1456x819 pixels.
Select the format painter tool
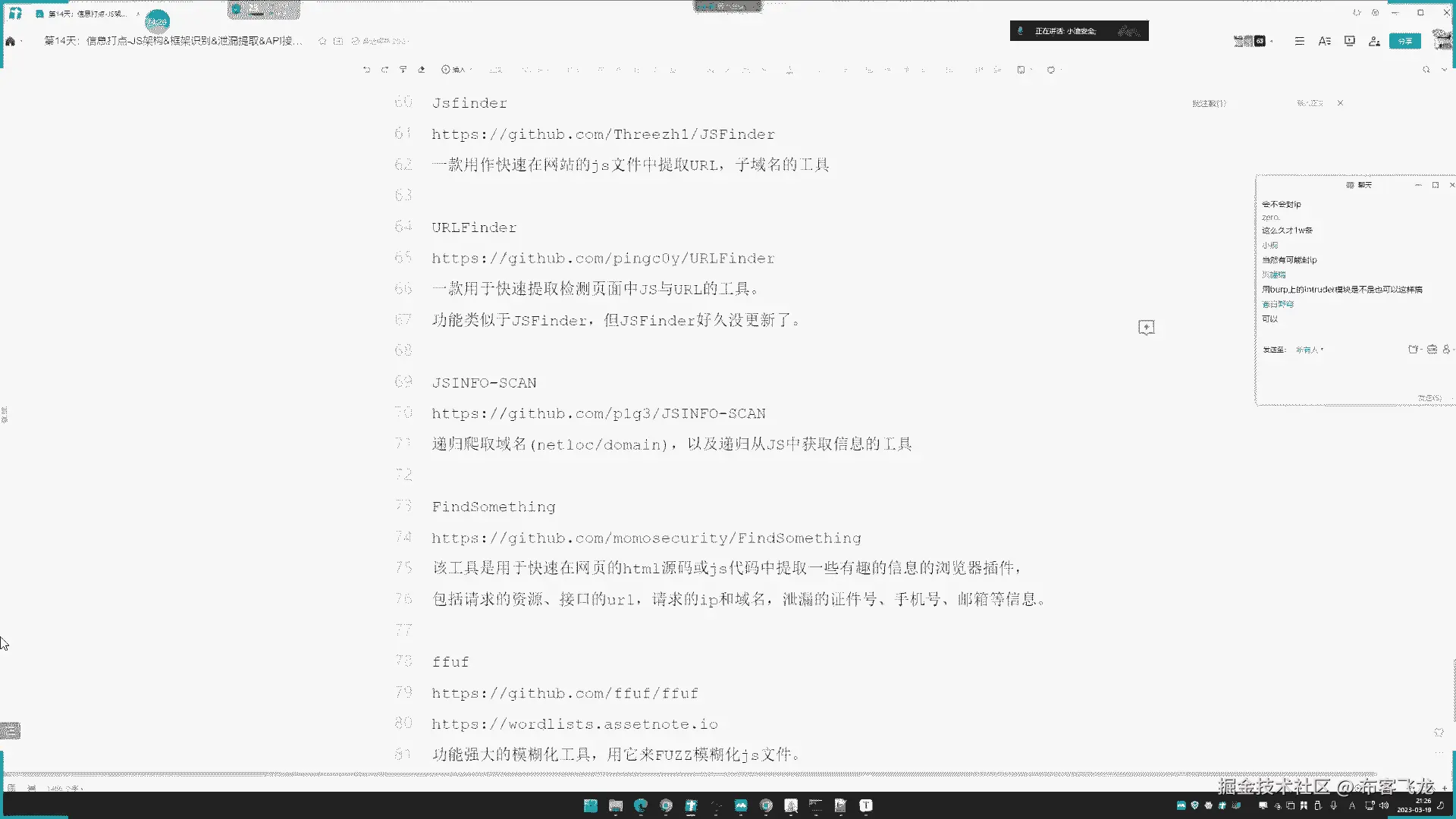pyautogui.click(x=403, y=70)
